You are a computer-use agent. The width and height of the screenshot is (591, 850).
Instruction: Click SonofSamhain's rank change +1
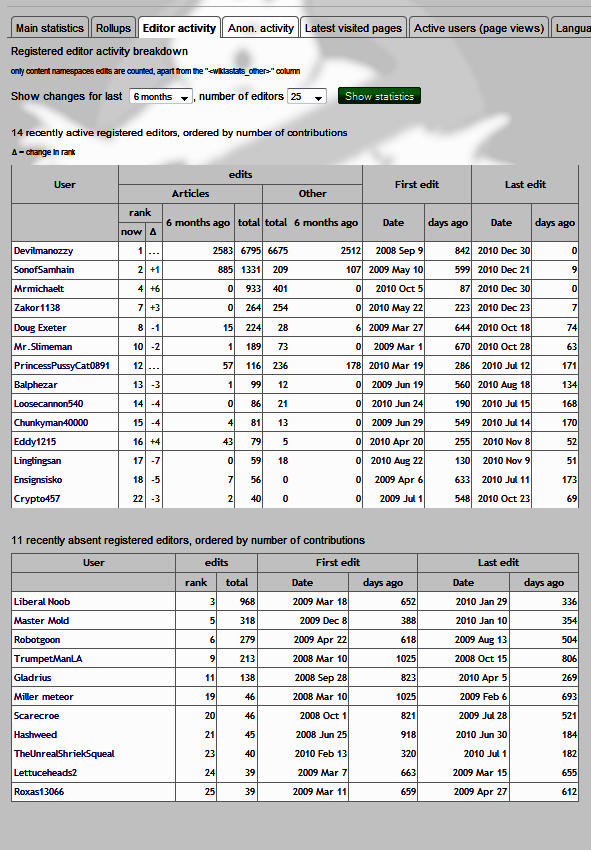155,270
